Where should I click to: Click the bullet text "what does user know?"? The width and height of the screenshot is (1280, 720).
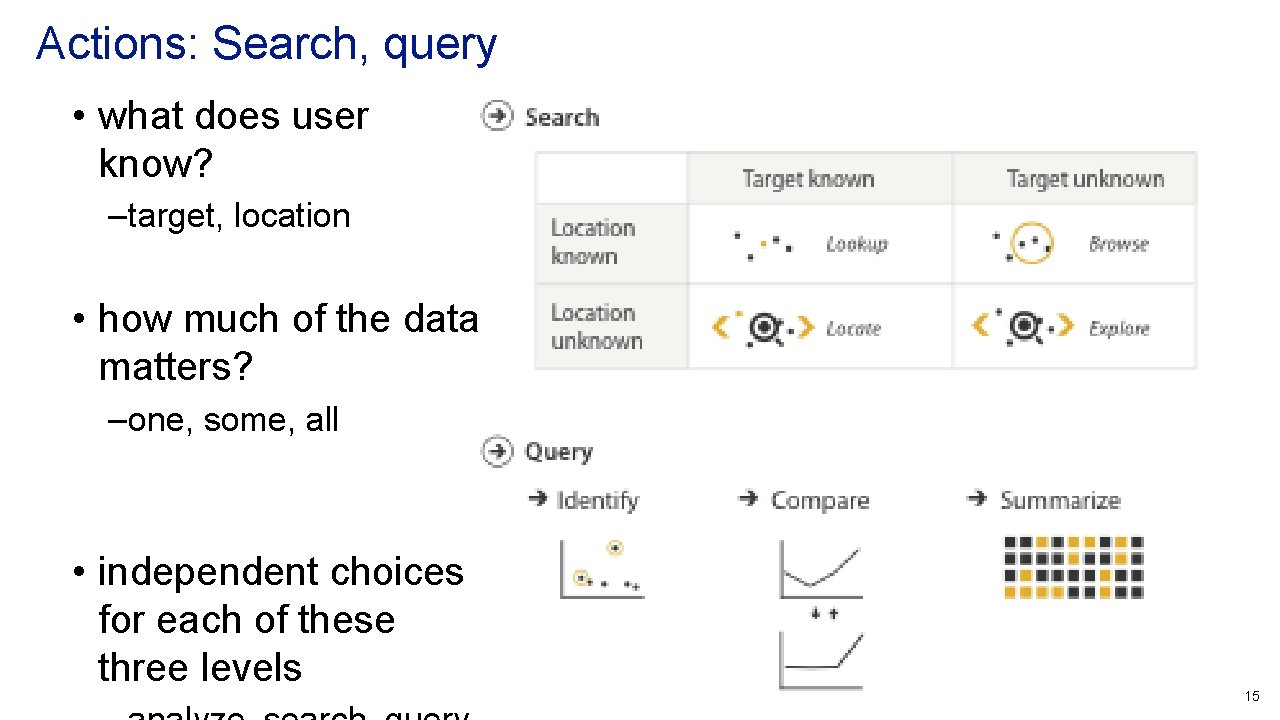(x=233, y=140)
